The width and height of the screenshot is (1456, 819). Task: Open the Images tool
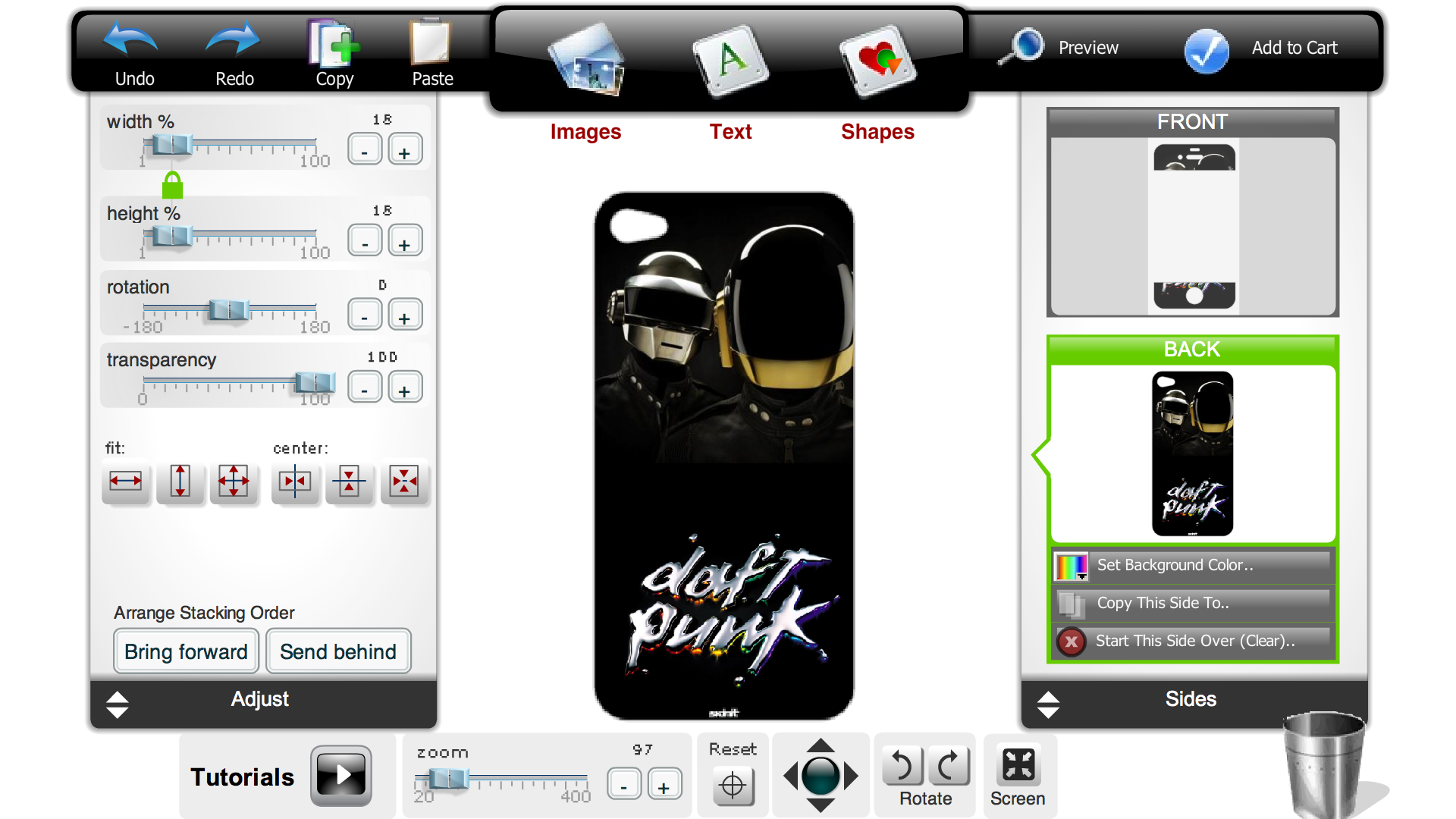[x=586, y=60]
